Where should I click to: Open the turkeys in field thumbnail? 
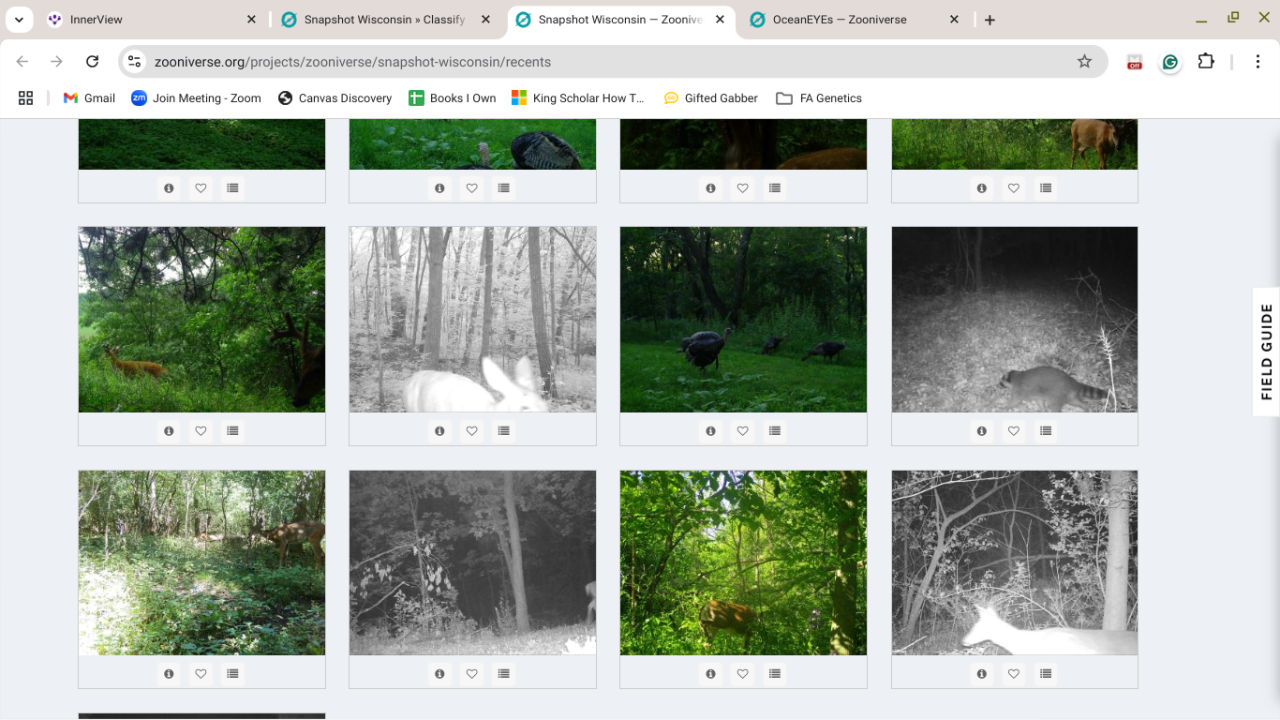coord(743,319)
